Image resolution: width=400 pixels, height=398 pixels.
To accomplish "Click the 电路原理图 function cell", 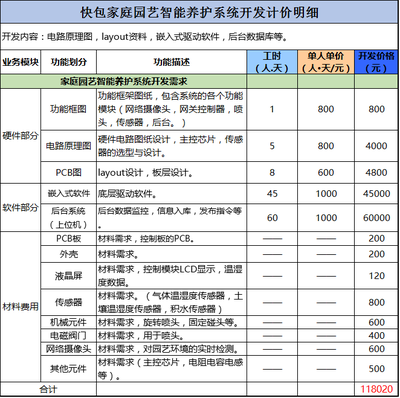I will 69,146.
